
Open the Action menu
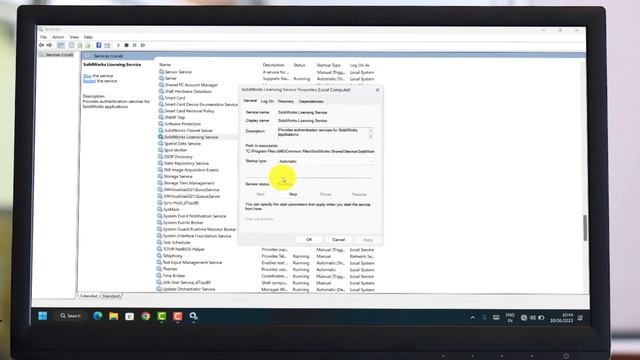(x=58, y=37)
